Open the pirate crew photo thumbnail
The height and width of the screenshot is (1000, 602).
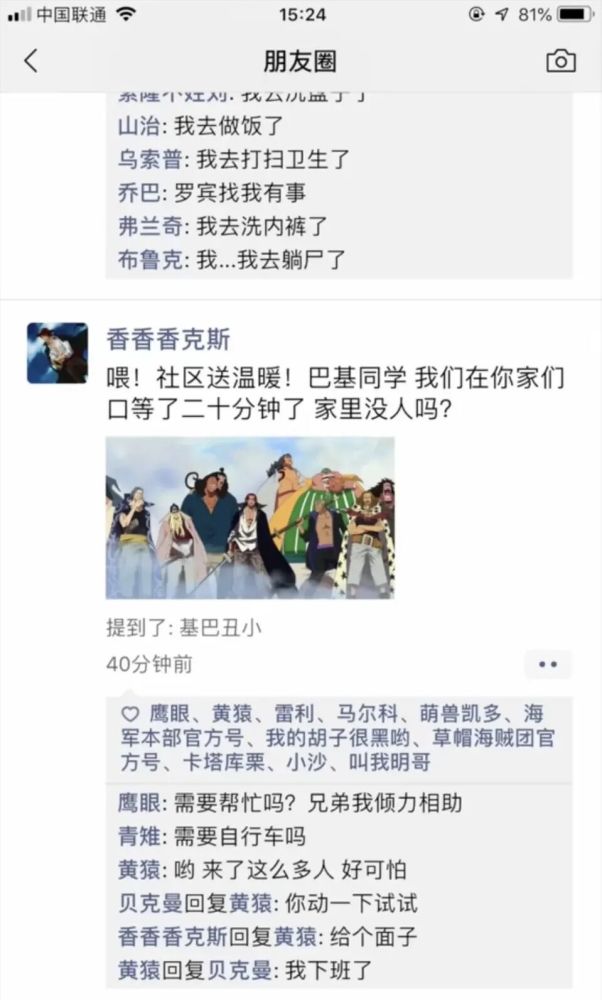(x=250, y=517)
